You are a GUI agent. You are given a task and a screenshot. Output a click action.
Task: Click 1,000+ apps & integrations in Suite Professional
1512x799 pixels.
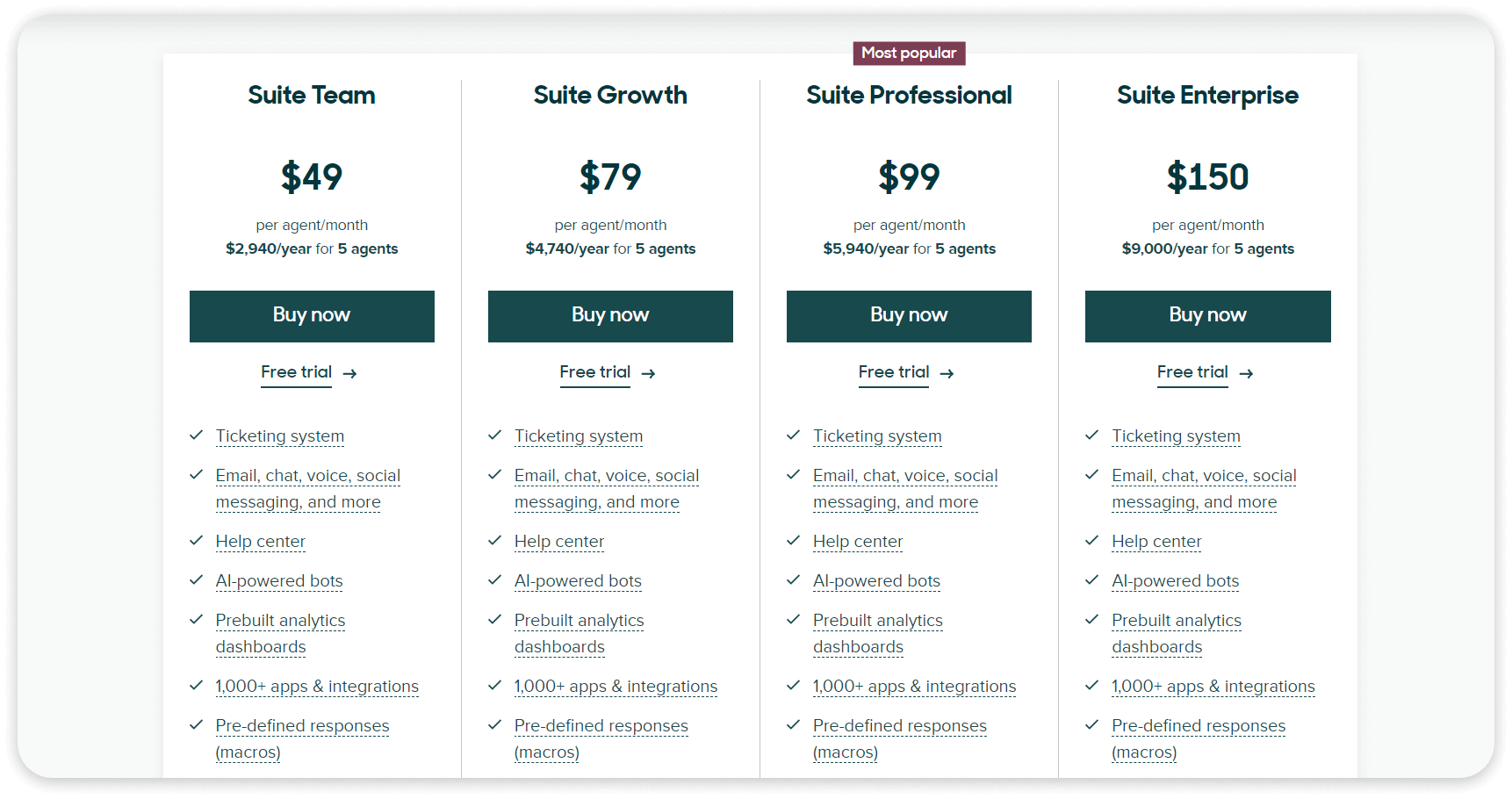[x=914, y=687]
